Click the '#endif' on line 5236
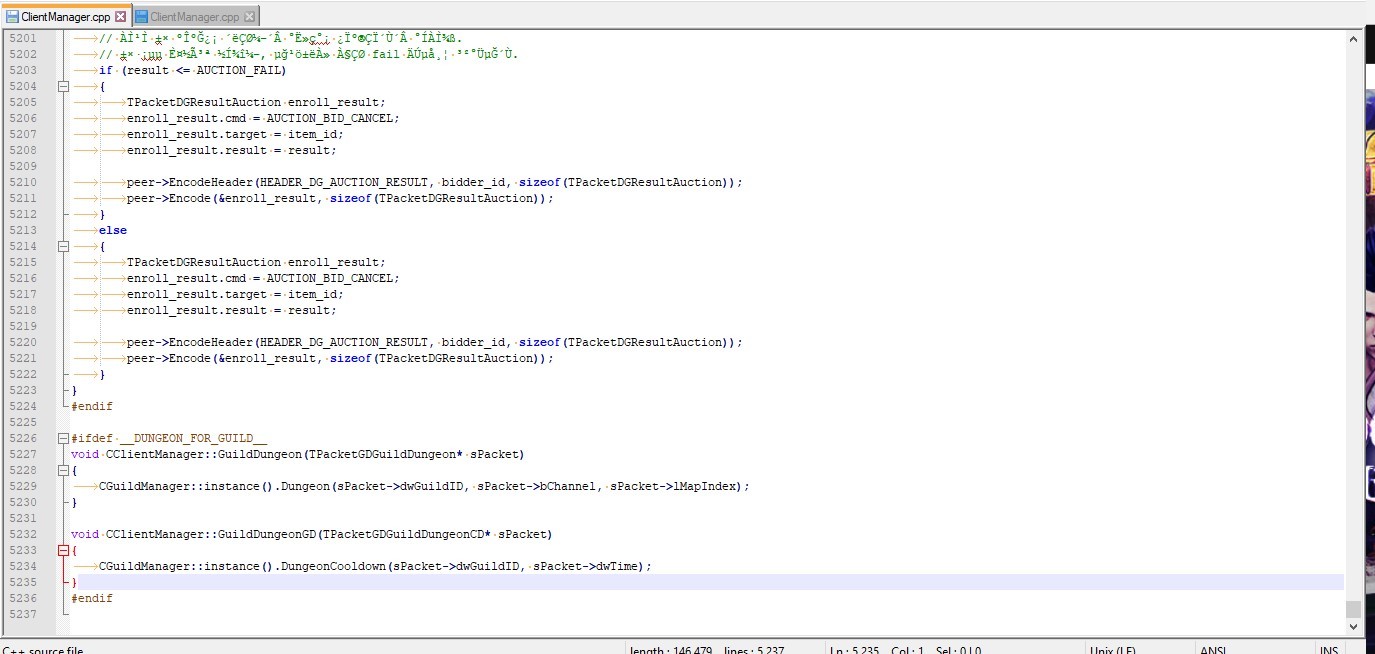 92,598
